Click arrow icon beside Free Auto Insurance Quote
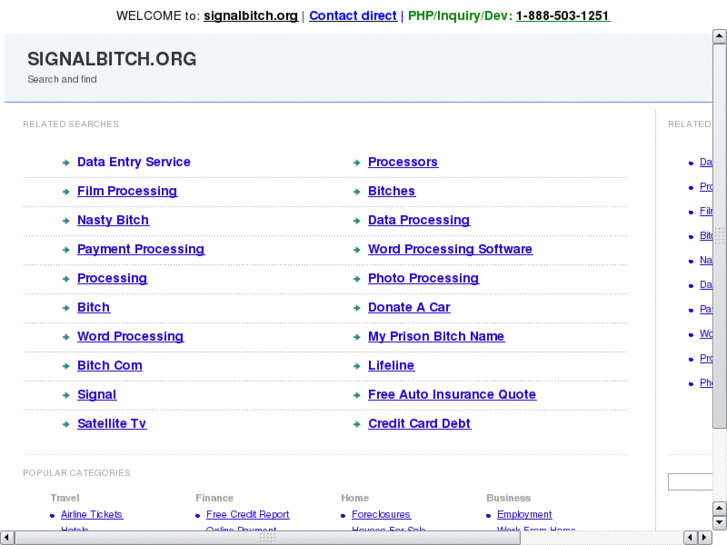727x545 pixels. click(x=357, y=396)
